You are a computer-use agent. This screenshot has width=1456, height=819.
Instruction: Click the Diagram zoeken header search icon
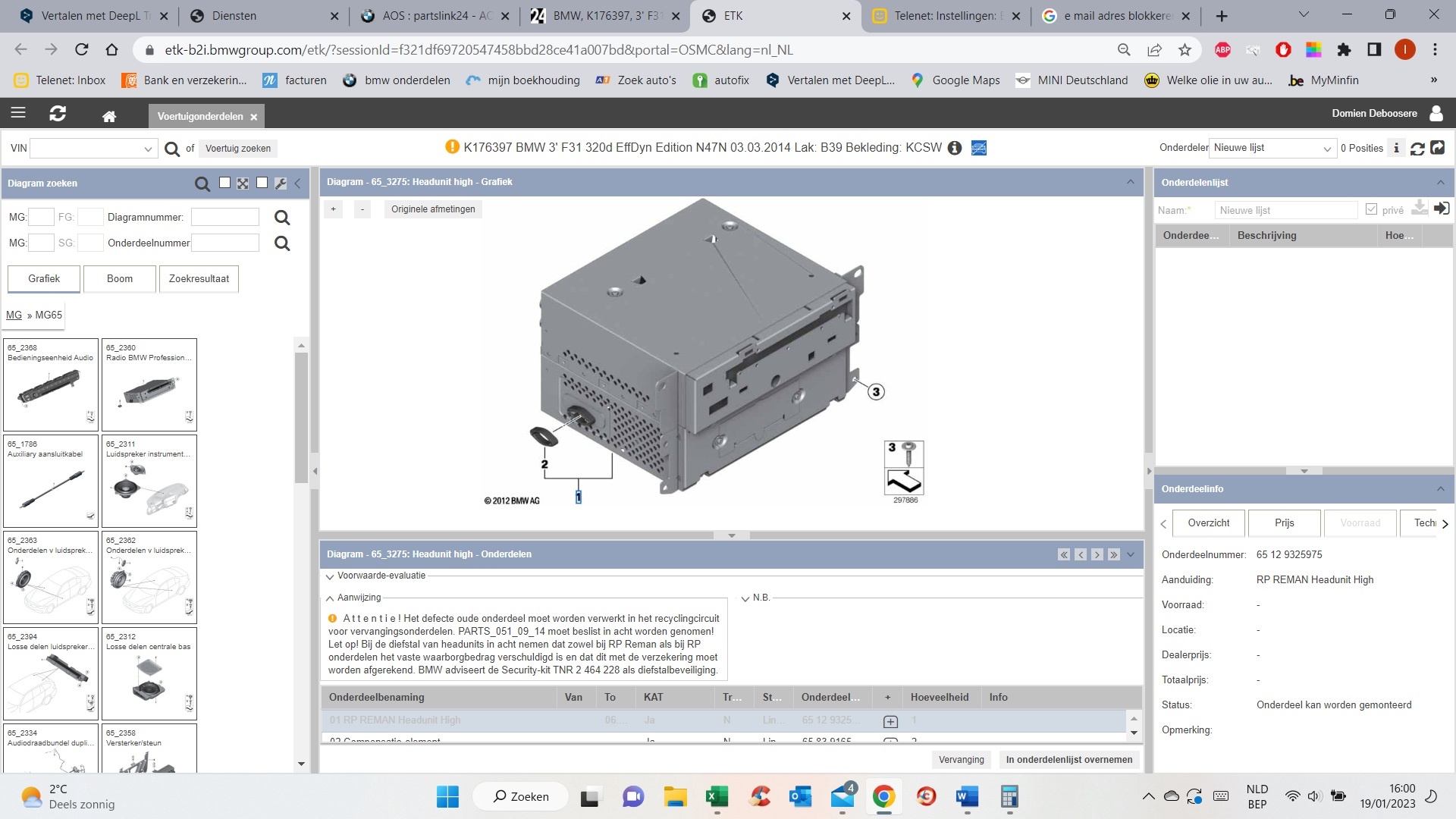click(x=202, y=184)
